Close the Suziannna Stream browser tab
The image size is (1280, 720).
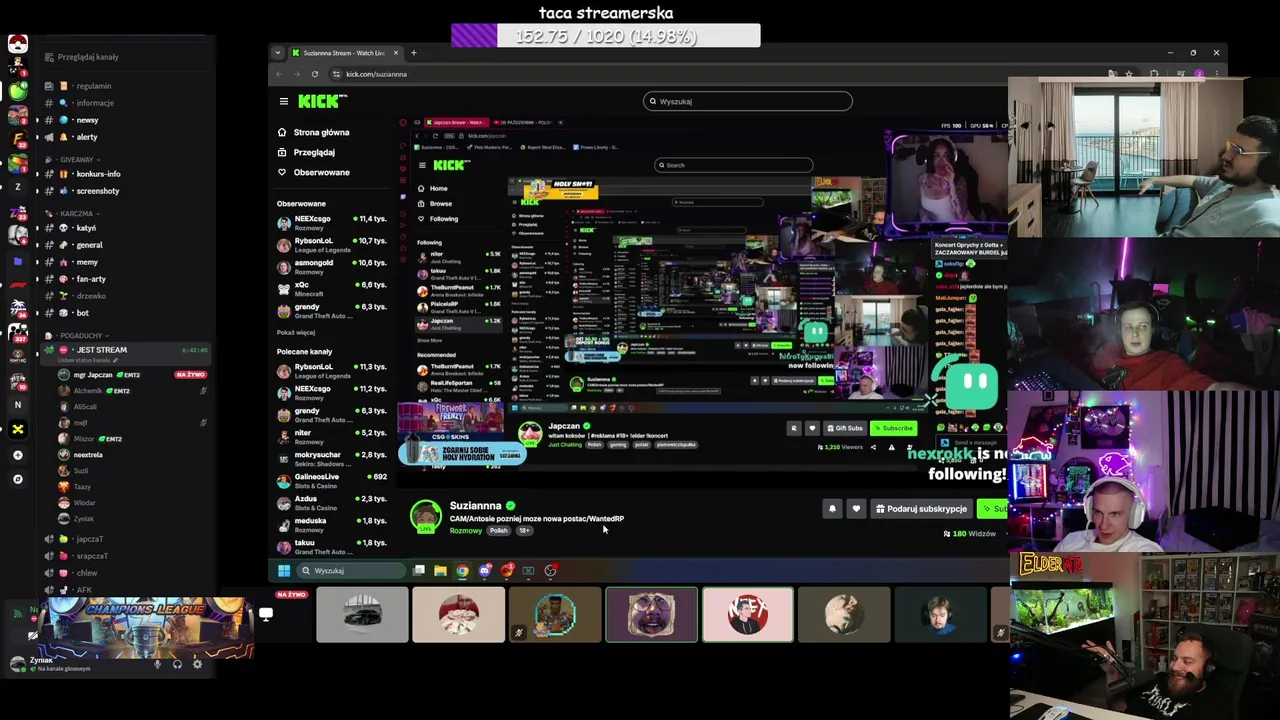click(x=396, y=53)
